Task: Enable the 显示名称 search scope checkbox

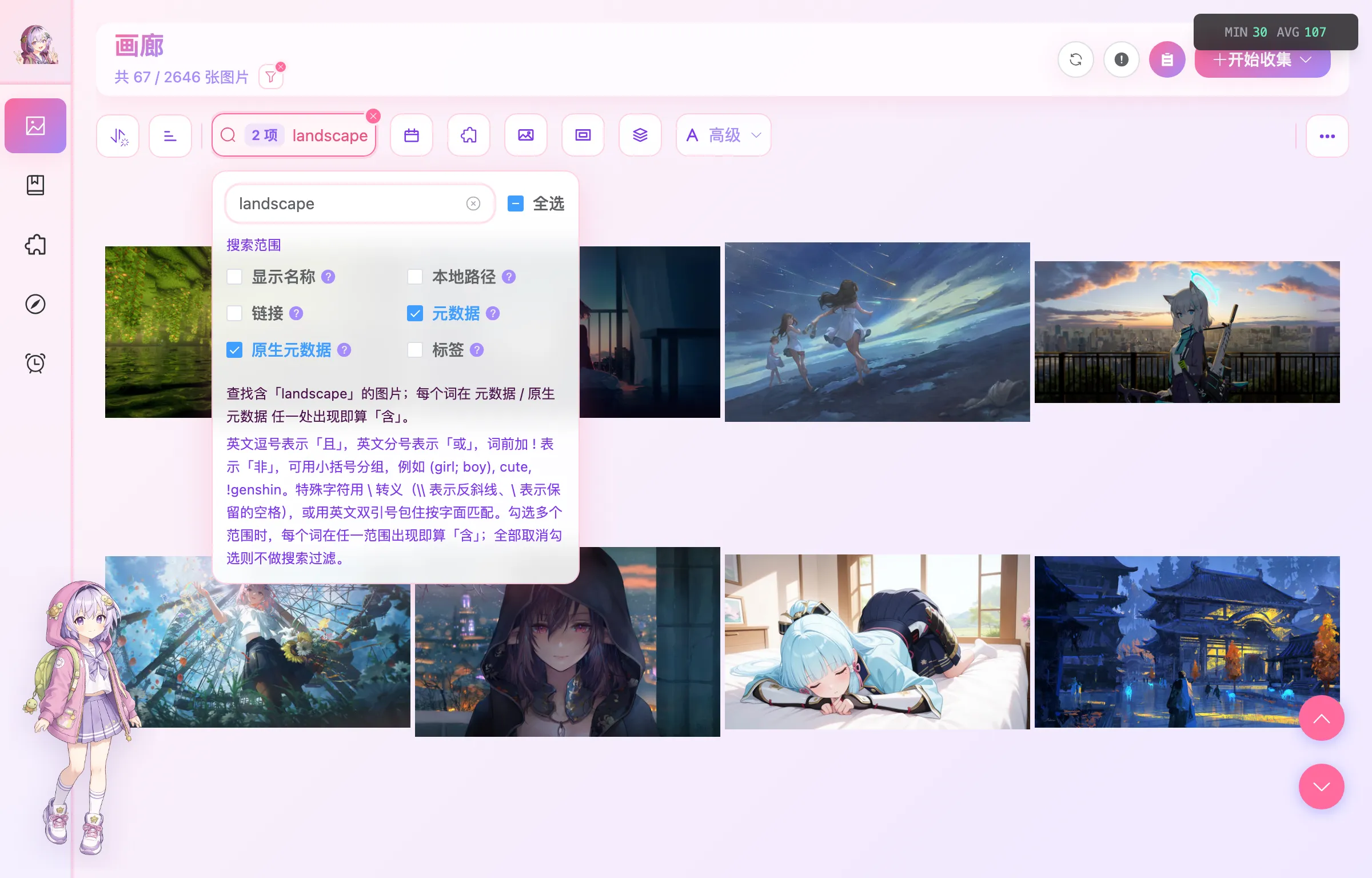Action: (234, 277)
